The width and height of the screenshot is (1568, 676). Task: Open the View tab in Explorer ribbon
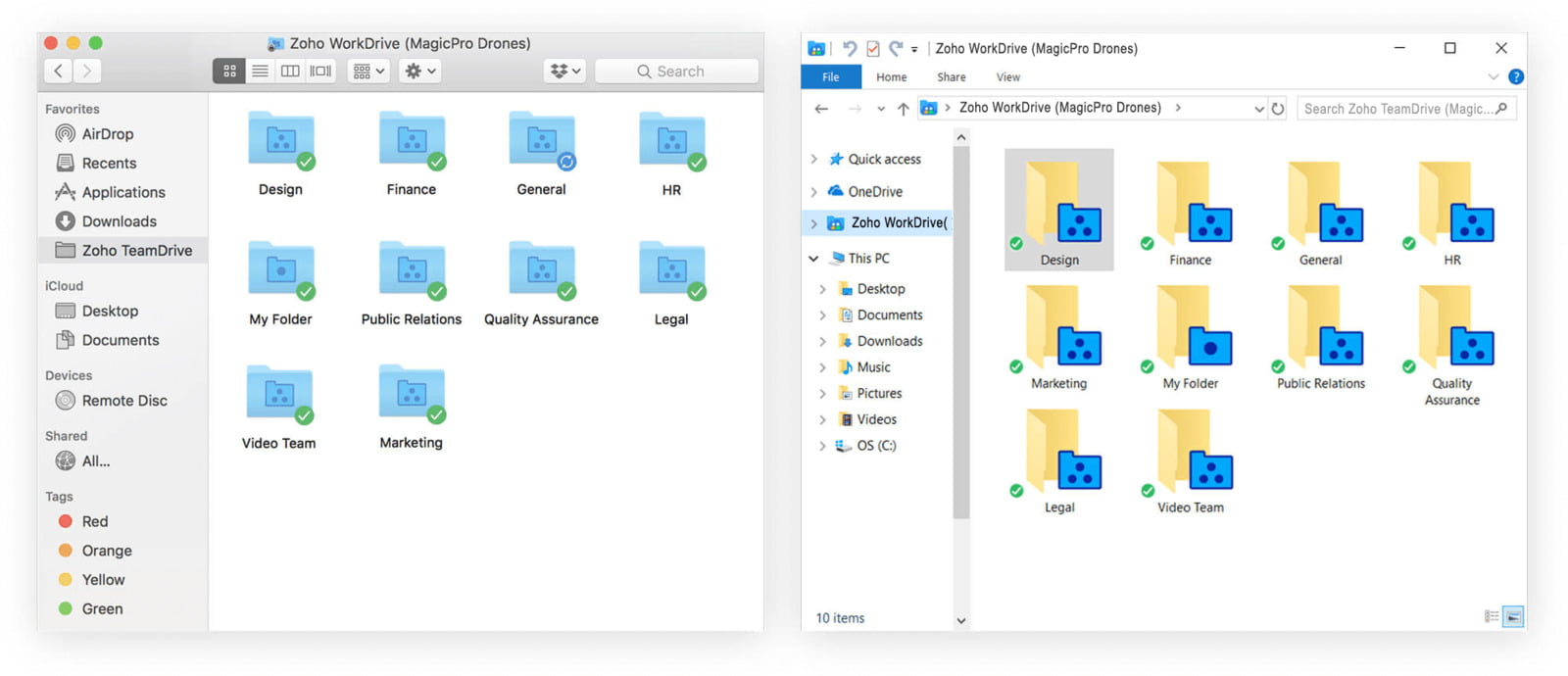click(1008, 77)
